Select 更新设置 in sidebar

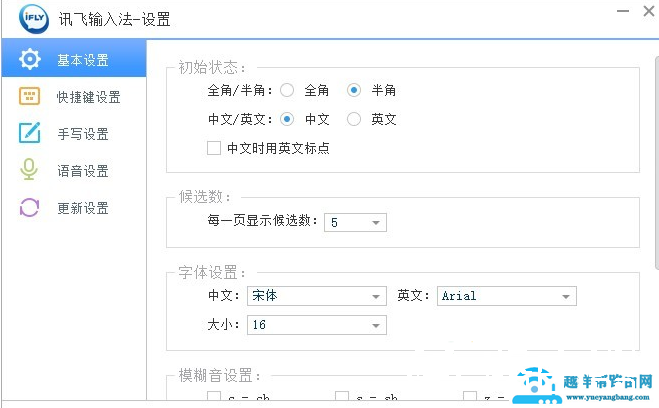click(74, 208)
